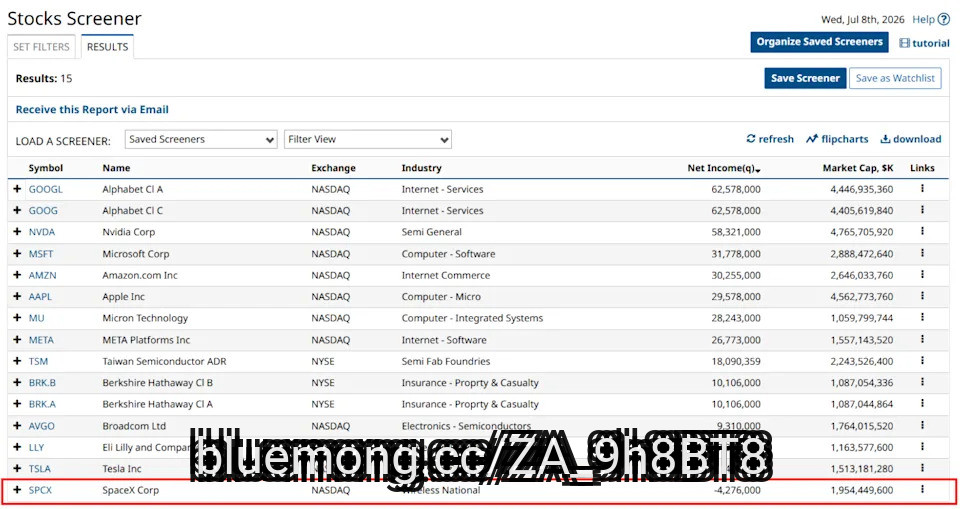The image size is (960, 509).
Task: Sort by Symbol column header
Action: click(45, 168)
